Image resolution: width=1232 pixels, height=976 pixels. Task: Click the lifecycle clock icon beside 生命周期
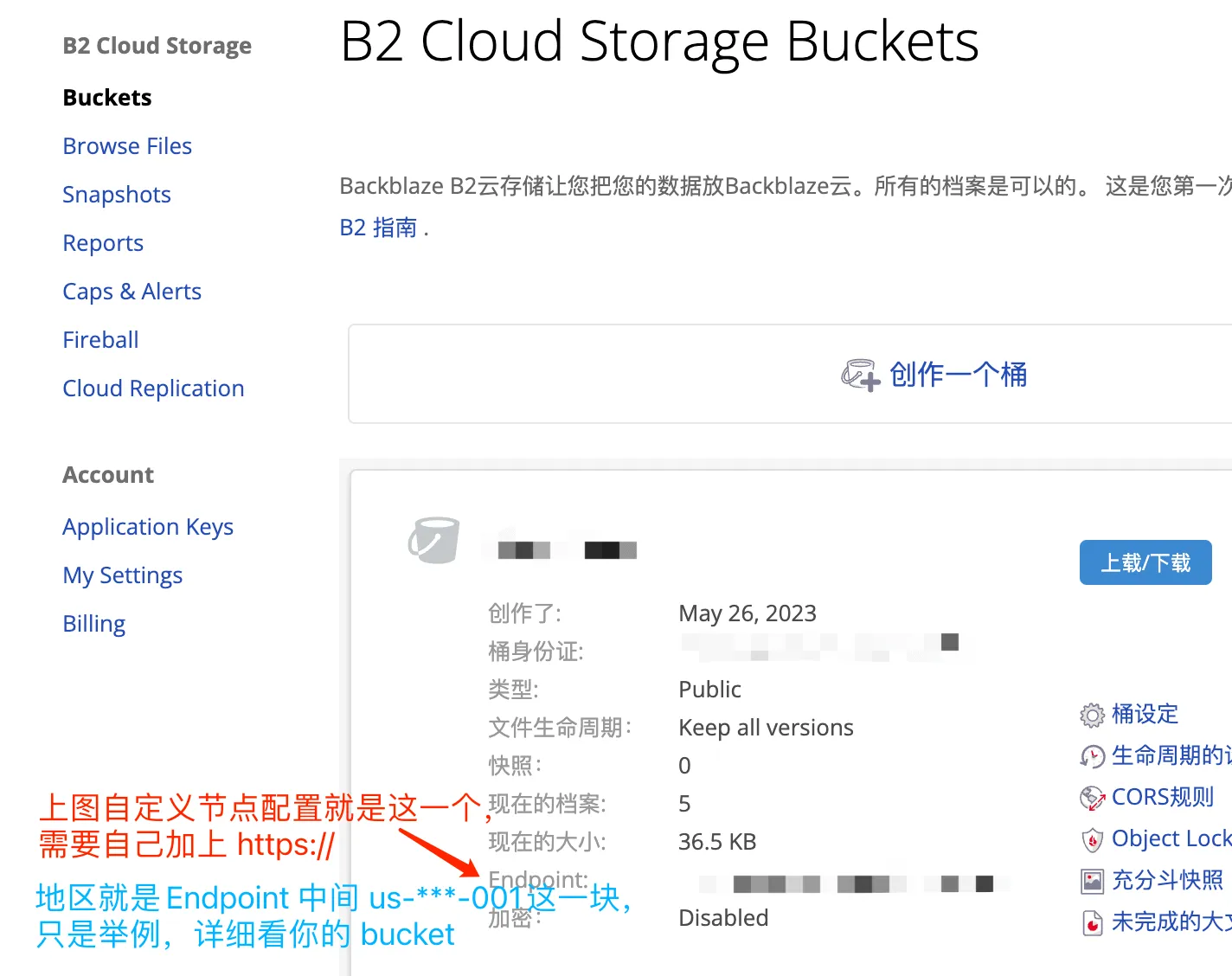pos(1093,756)
